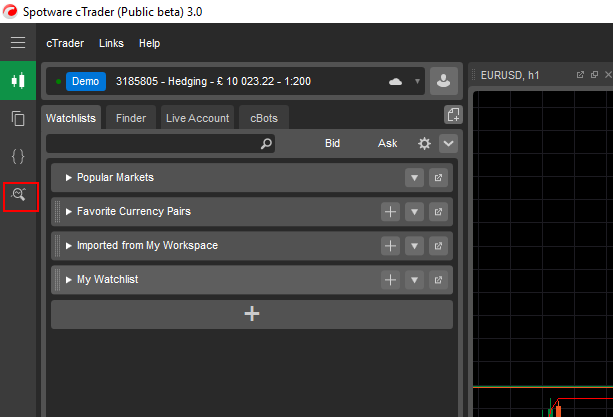Select the Watchlists tab

[71, 118]
